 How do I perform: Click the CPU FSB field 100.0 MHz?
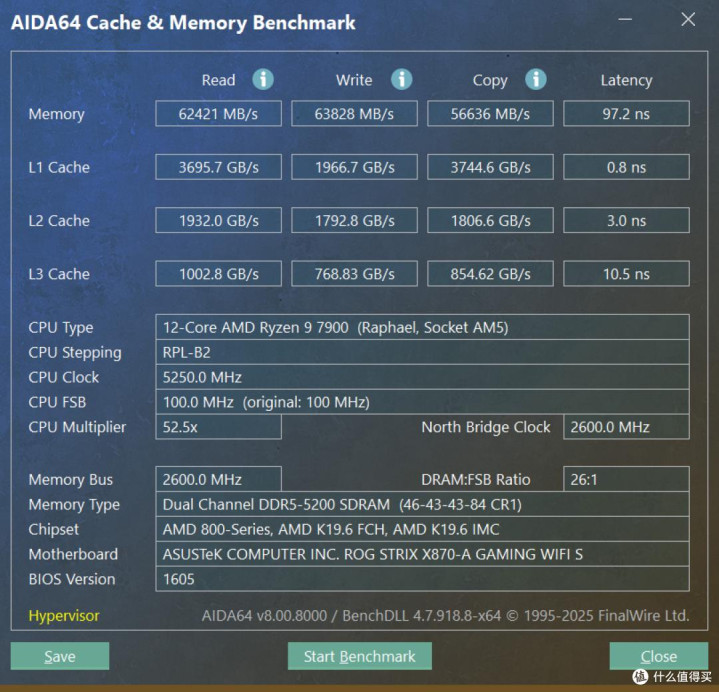(x=422, y=402)
